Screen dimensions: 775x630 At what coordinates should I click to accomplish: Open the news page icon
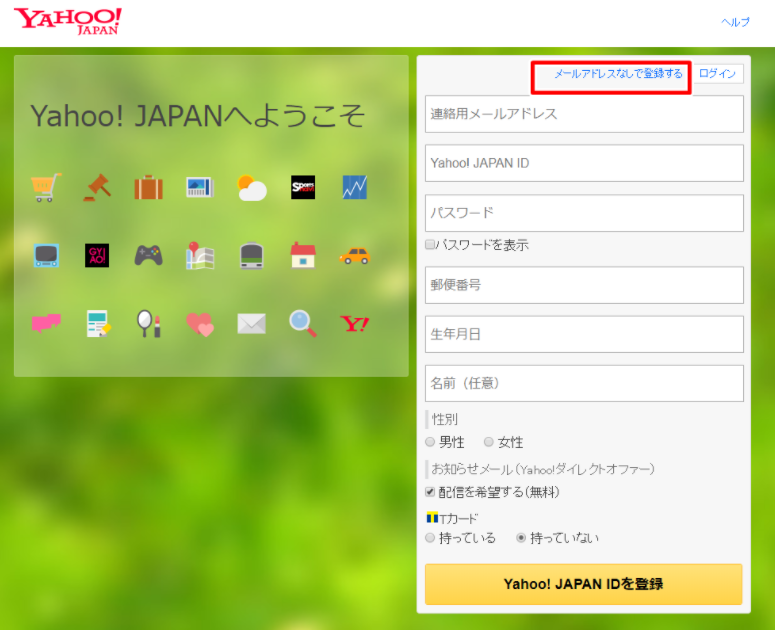tap(200, 187)
